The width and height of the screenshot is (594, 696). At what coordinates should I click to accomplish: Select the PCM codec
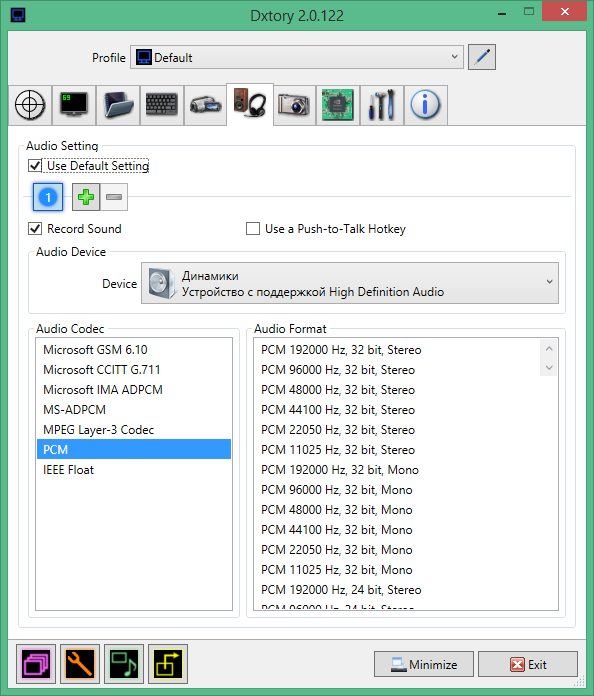click(x=134, y=449)
